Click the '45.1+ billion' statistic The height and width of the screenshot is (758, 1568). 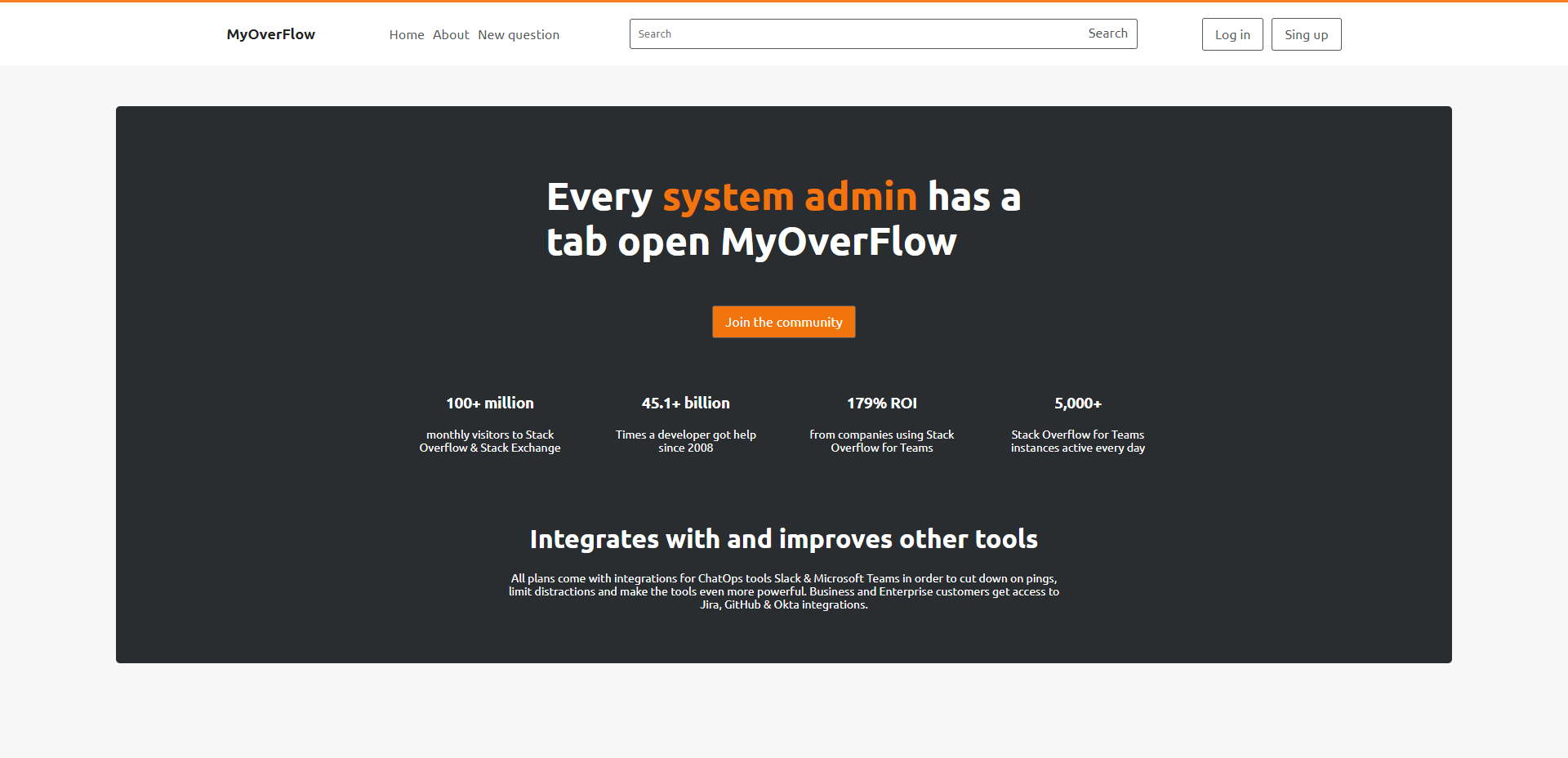(x=686, y=403)
